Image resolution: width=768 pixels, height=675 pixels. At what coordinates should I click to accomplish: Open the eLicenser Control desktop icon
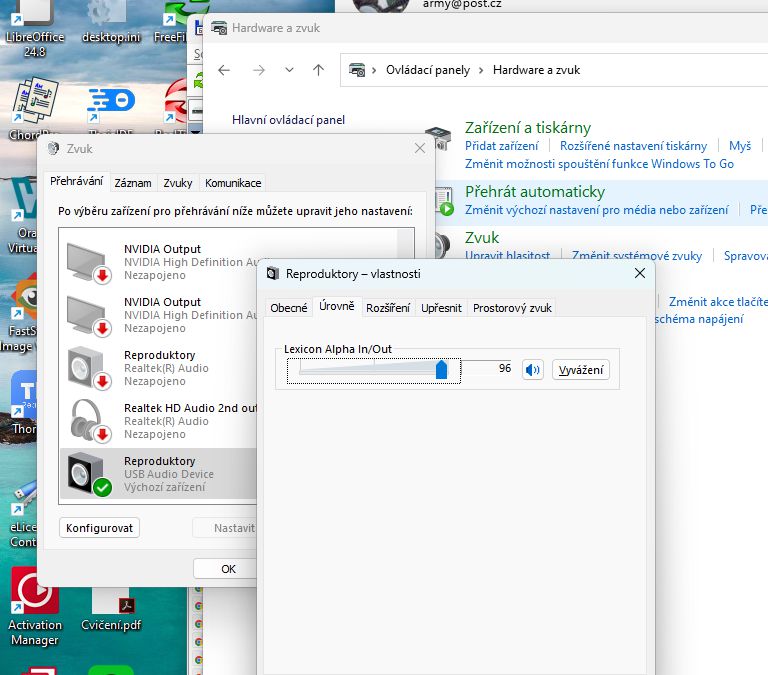click(23, 514)
